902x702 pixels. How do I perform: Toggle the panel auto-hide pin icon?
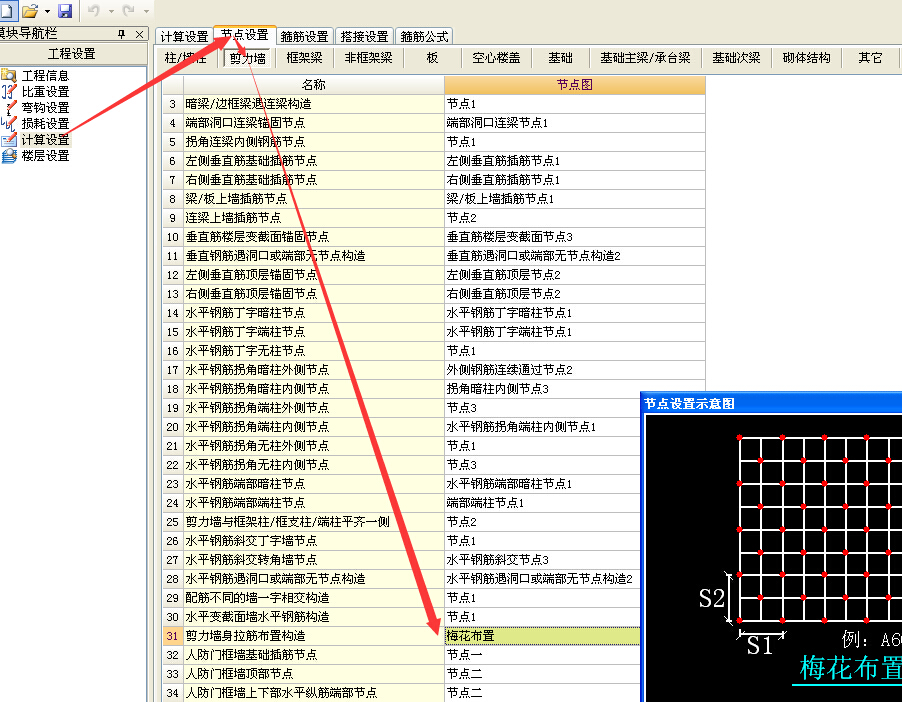point(121,34)
